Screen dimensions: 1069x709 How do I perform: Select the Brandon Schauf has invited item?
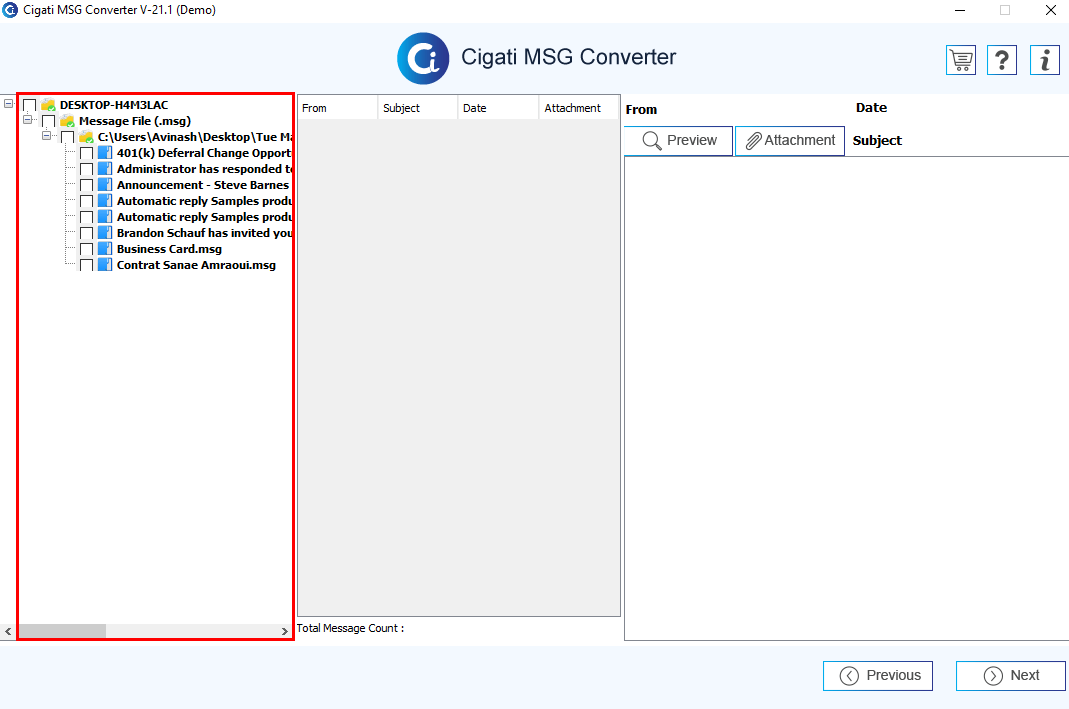(x=204, y=233)
